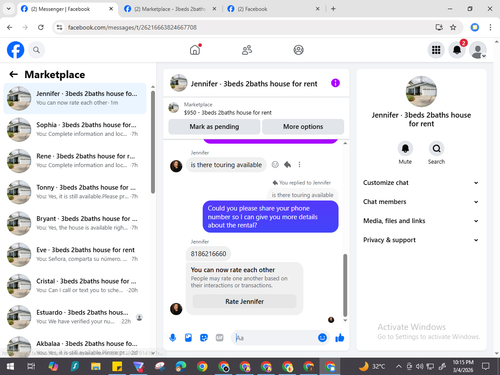The image size is (500, 375).
Task: Open the Friends icon in top navigation
Action: coord(247,50)
